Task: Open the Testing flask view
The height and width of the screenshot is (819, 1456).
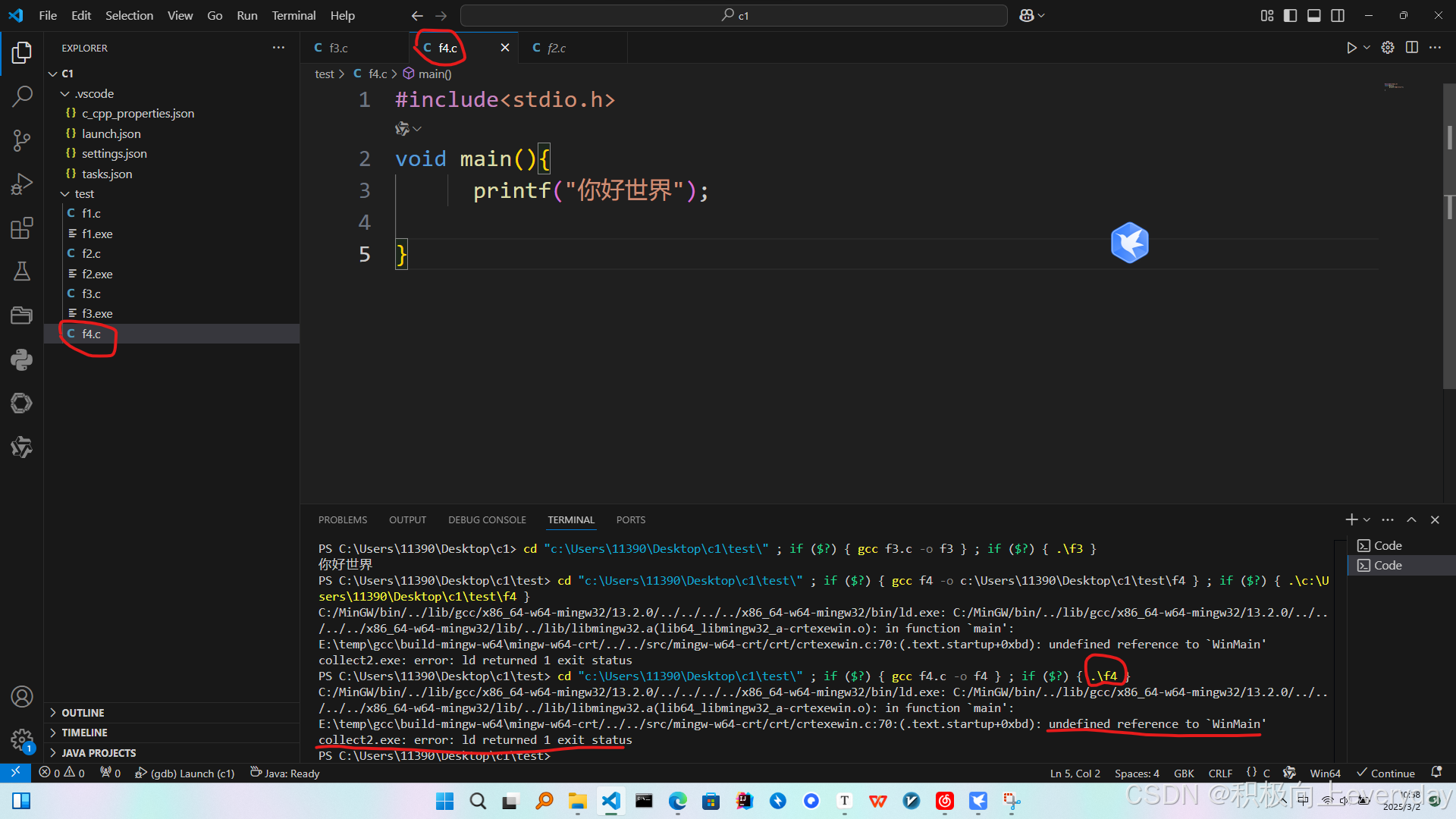Action: click(x=22, y=271)
